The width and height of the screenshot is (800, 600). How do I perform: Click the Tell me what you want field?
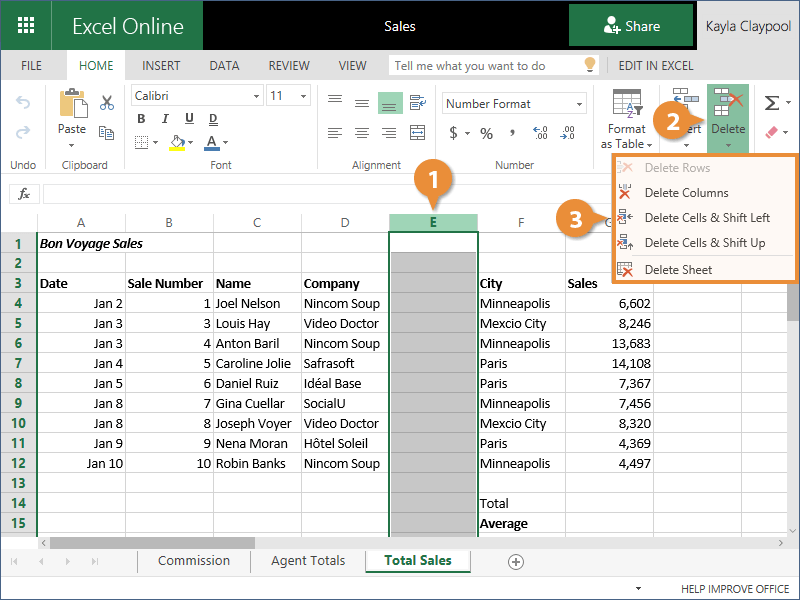pos(483,66)
